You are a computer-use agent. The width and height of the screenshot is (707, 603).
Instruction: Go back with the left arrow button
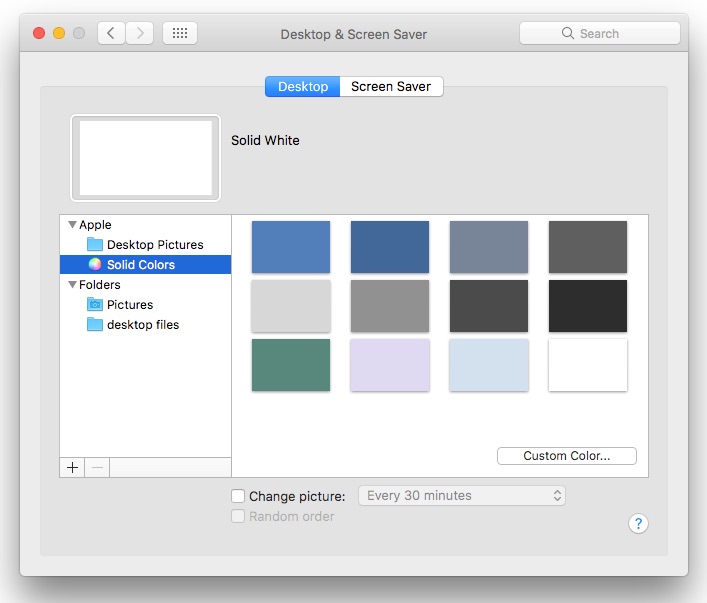(x=111, y=33)
